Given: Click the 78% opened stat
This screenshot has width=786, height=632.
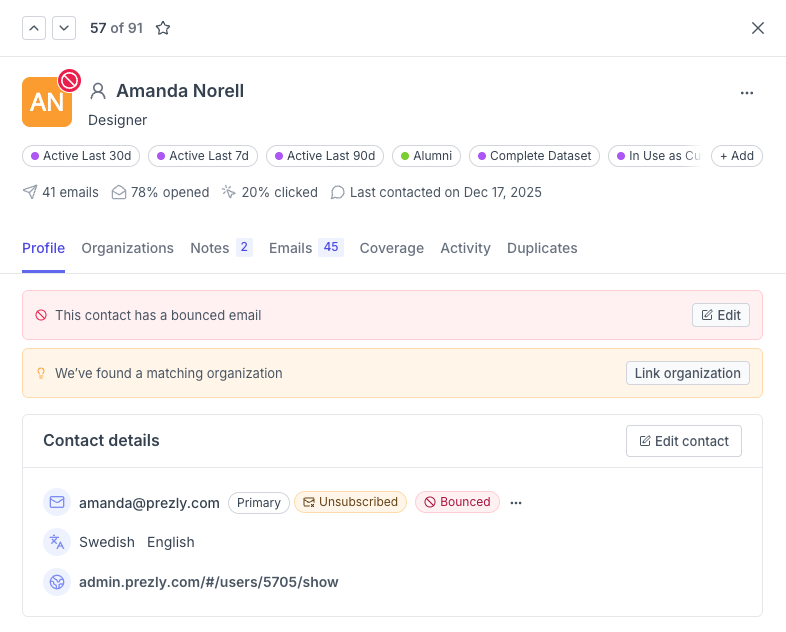Looking at the screenshot, I should 161,192.
